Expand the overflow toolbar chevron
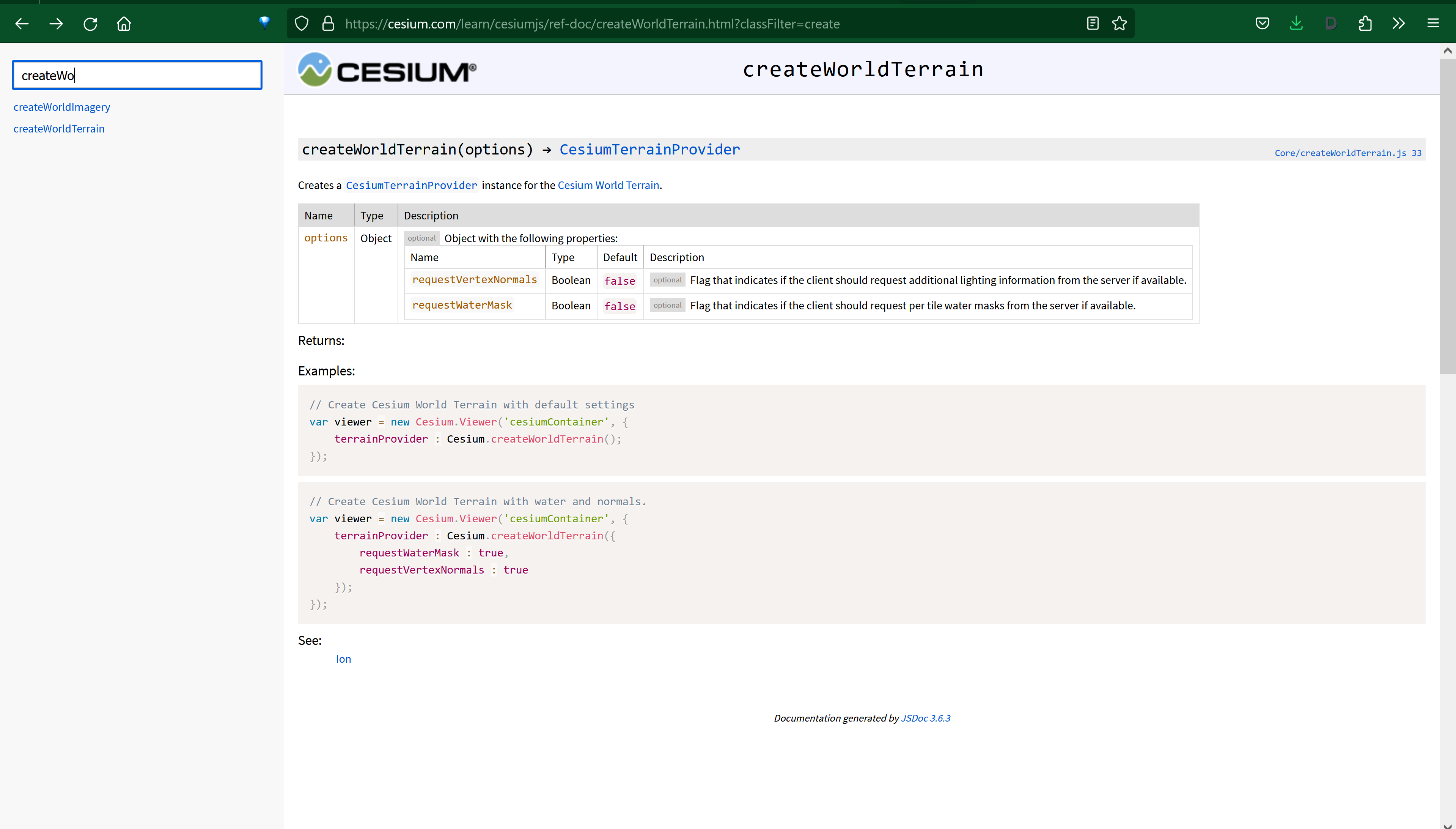 click(1399, 24)
